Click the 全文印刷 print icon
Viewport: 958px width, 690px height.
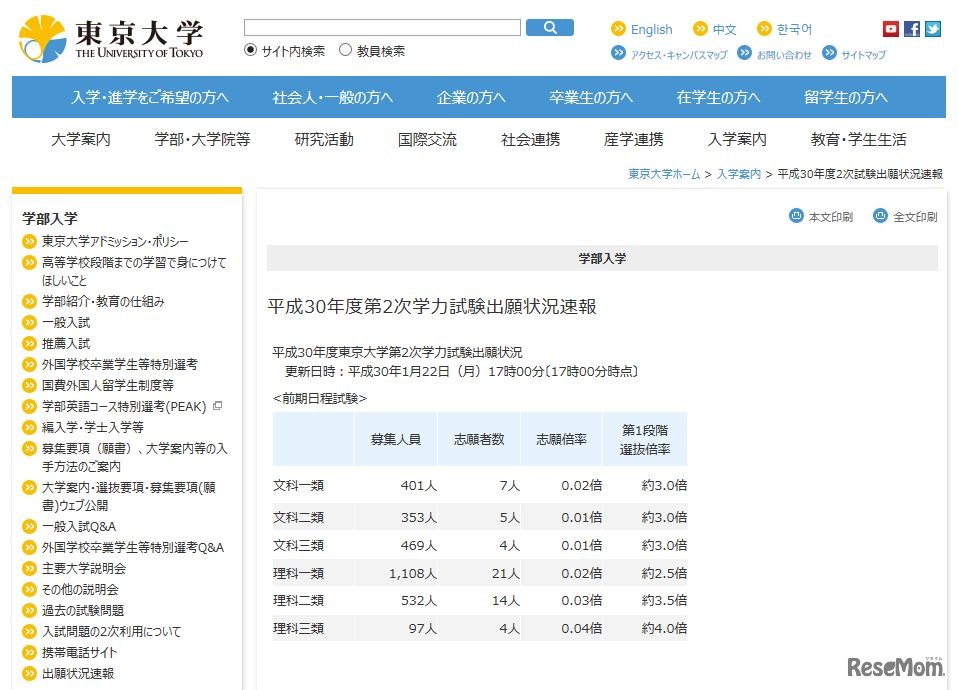[x=879, y=215]
